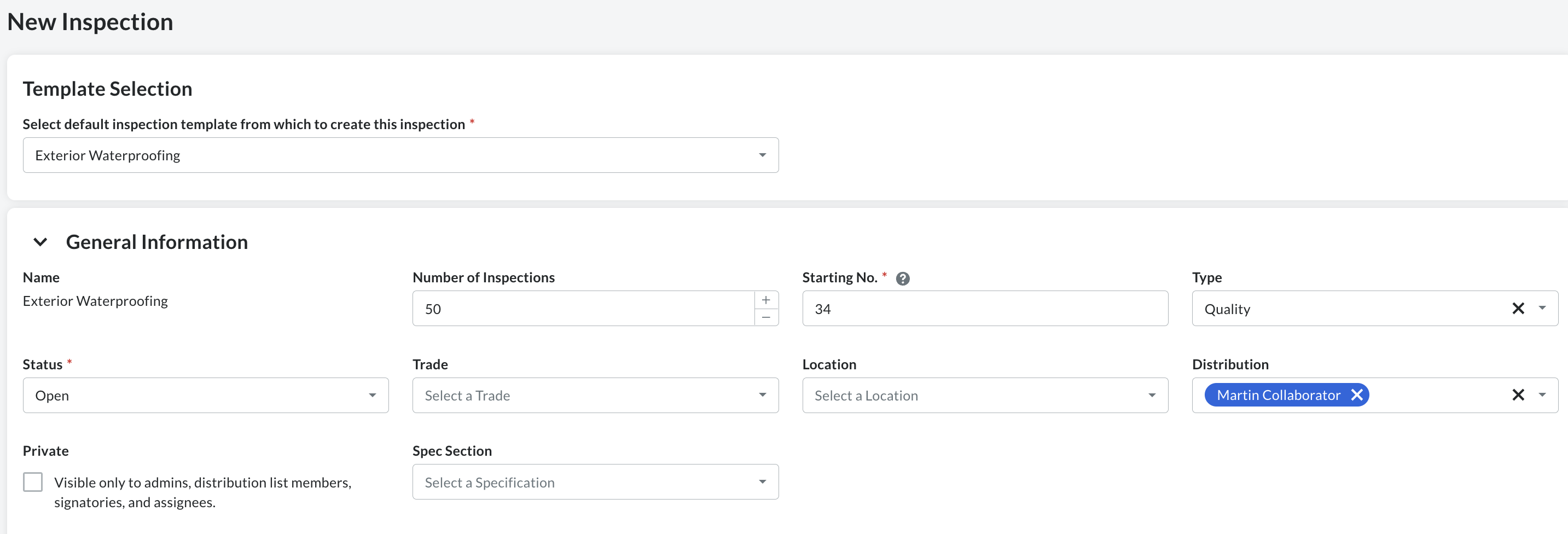Click the Starting No. input field
Screen dimensions: 1568x534
tap(984, 309)
